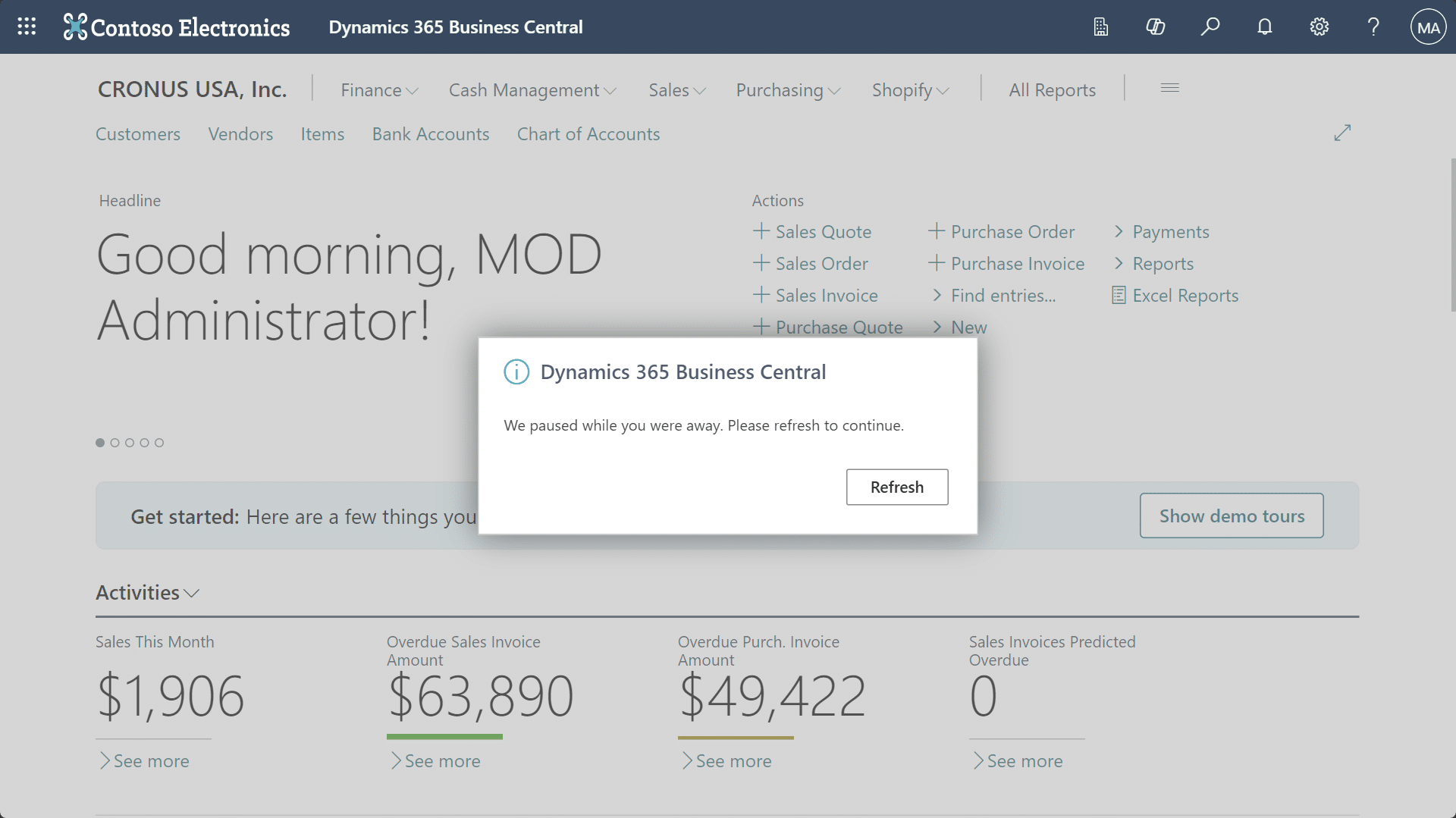Screen dimensions: 1456x818
Task: Open the Customers list
Action: pos(138,134)
